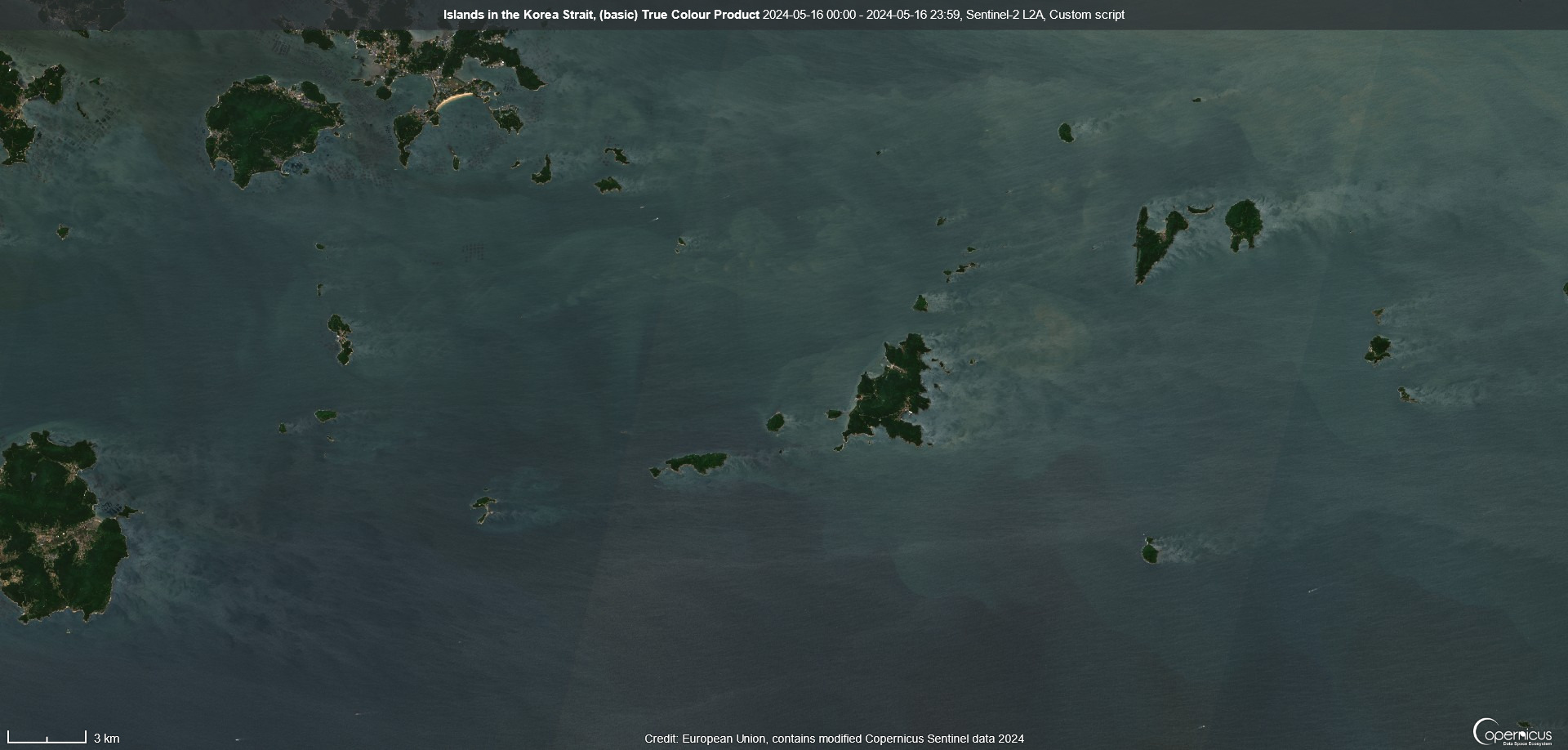Click the Copernicus logo
This screenshot has height=750, width=1568.
click(1512, 732)
